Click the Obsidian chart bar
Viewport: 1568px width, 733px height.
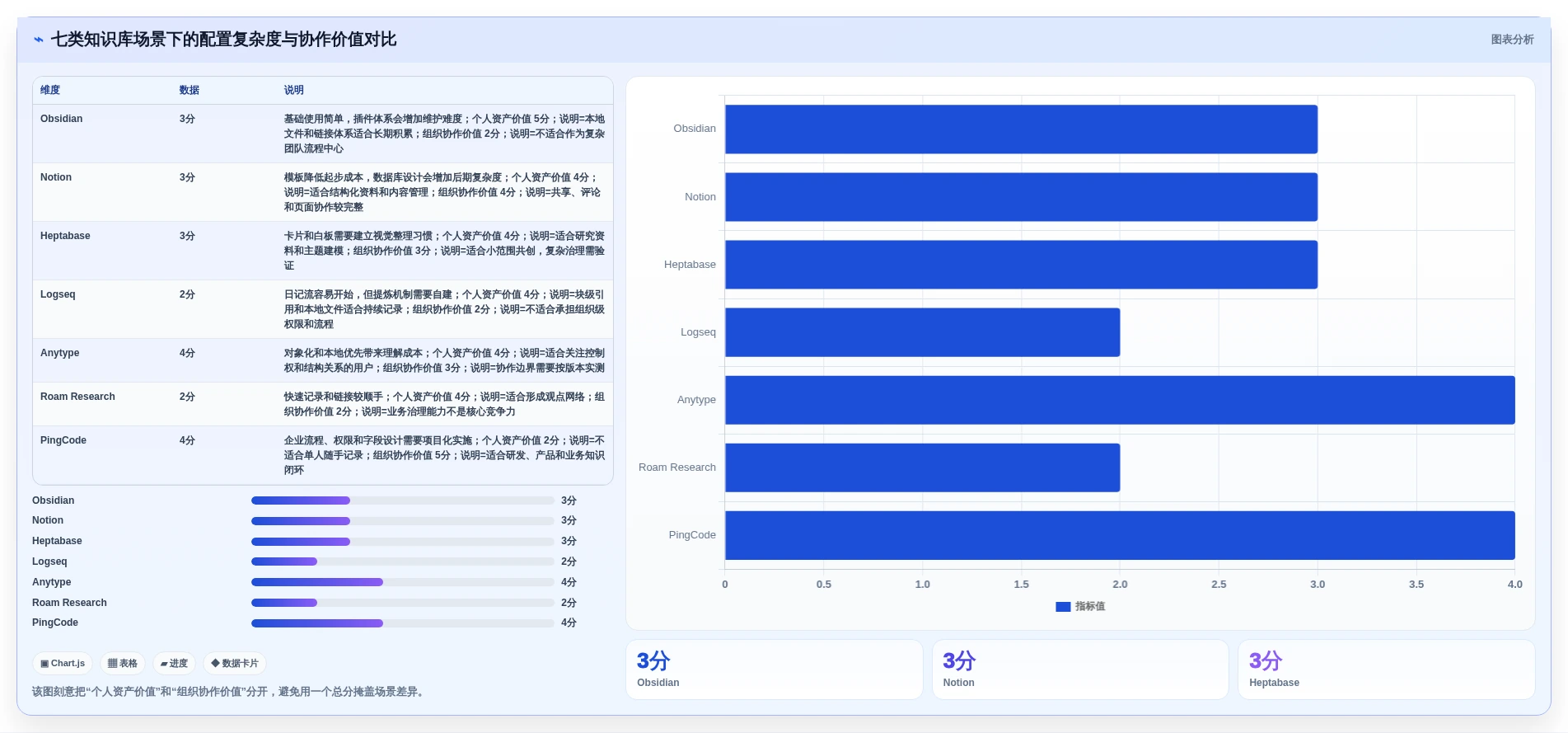click(1021, 129)
